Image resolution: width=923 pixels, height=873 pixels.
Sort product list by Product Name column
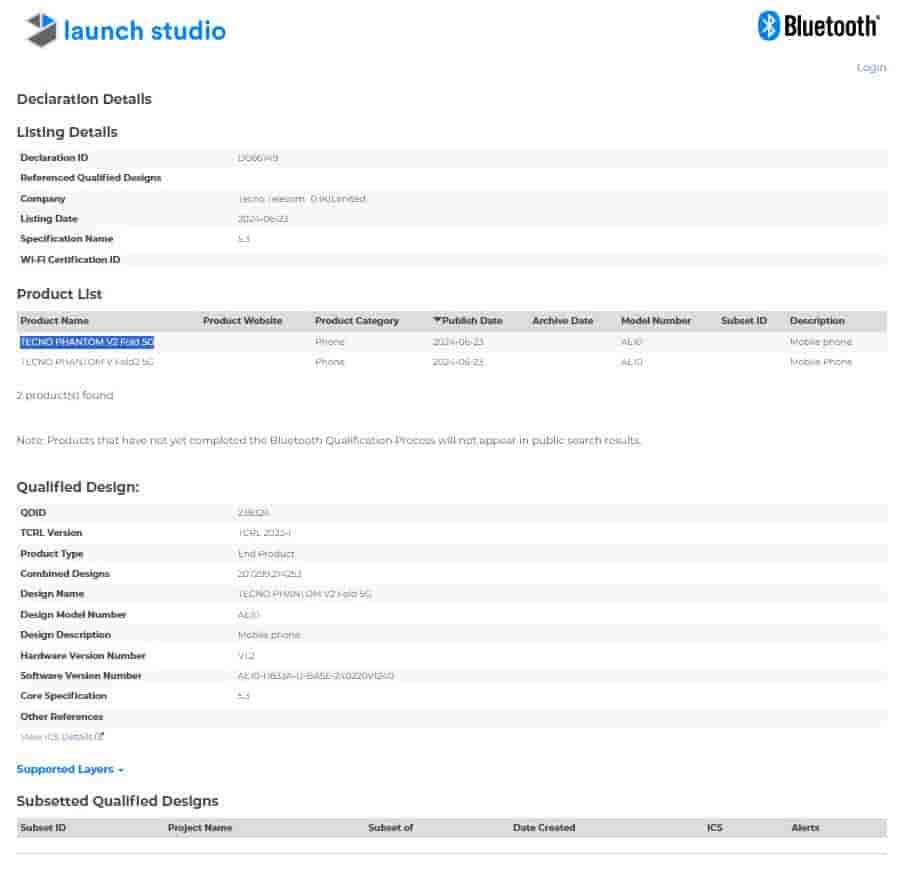point(54,321)
